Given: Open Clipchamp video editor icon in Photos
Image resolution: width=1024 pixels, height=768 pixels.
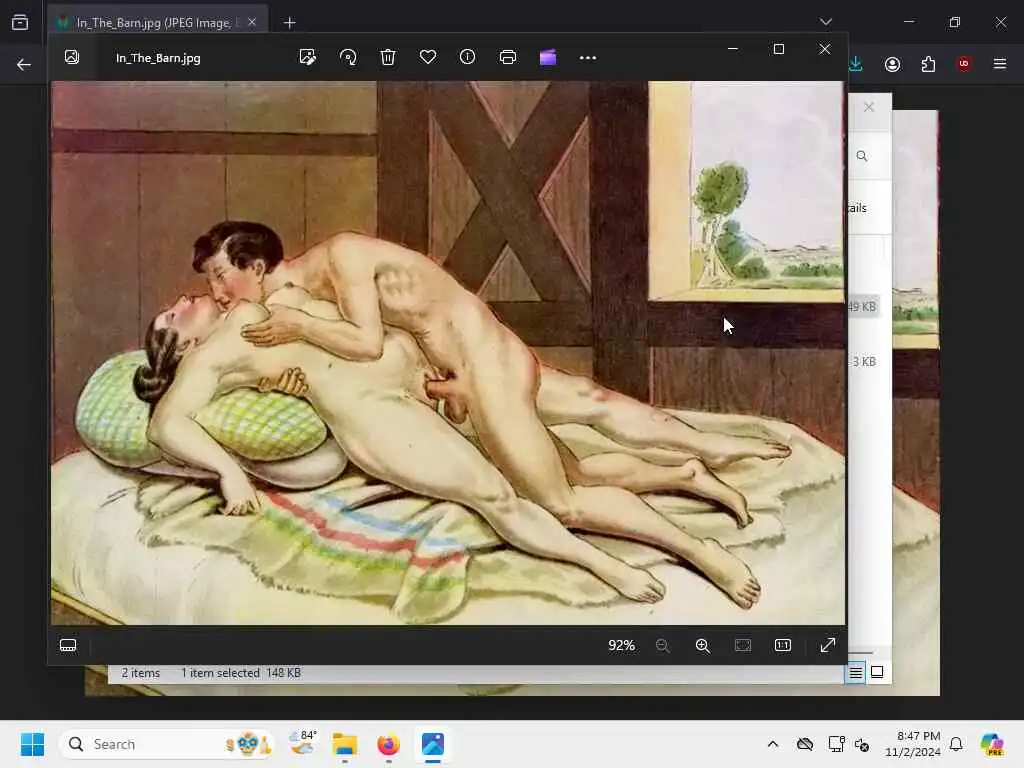Looking at the screenshot, I should [548, 57].
